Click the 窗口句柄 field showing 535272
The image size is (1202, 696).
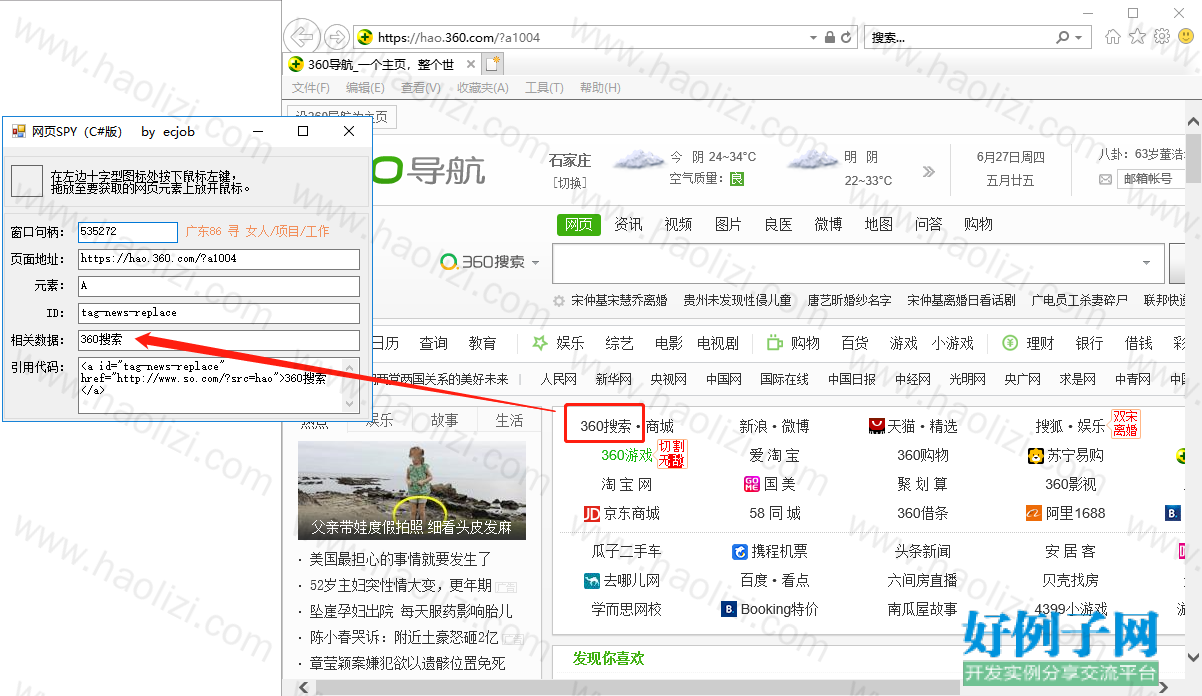pos(128,231)
